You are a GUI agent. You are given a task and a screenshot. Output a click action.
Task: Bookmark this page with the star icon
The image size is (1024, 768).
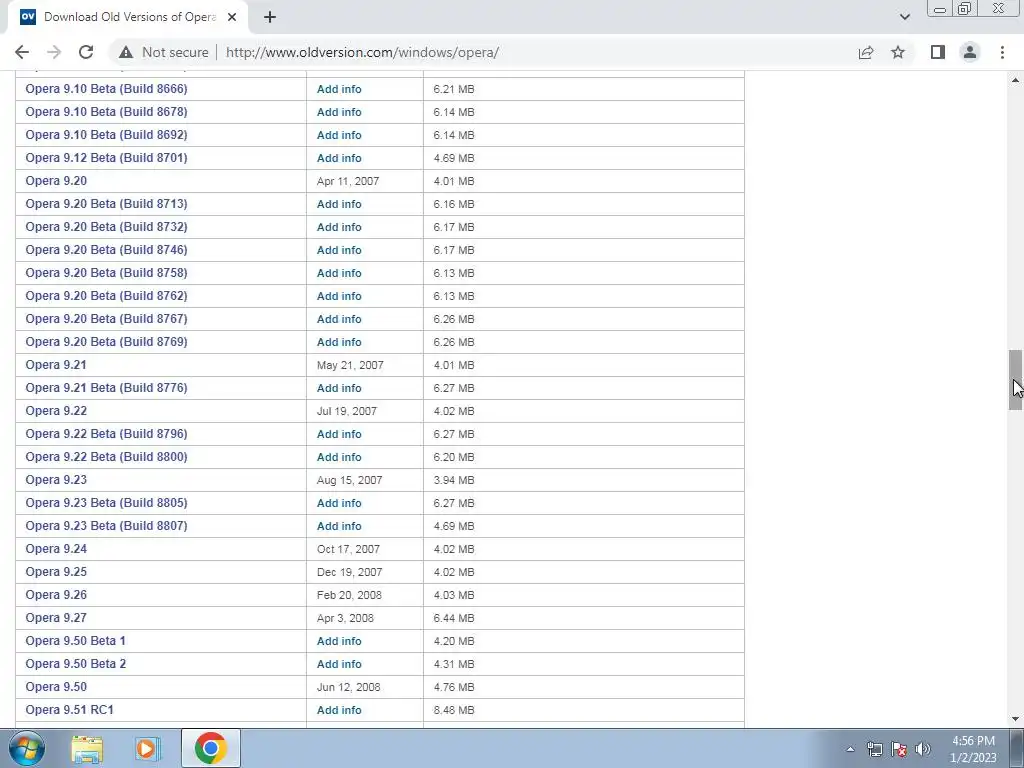coord(899,52)
